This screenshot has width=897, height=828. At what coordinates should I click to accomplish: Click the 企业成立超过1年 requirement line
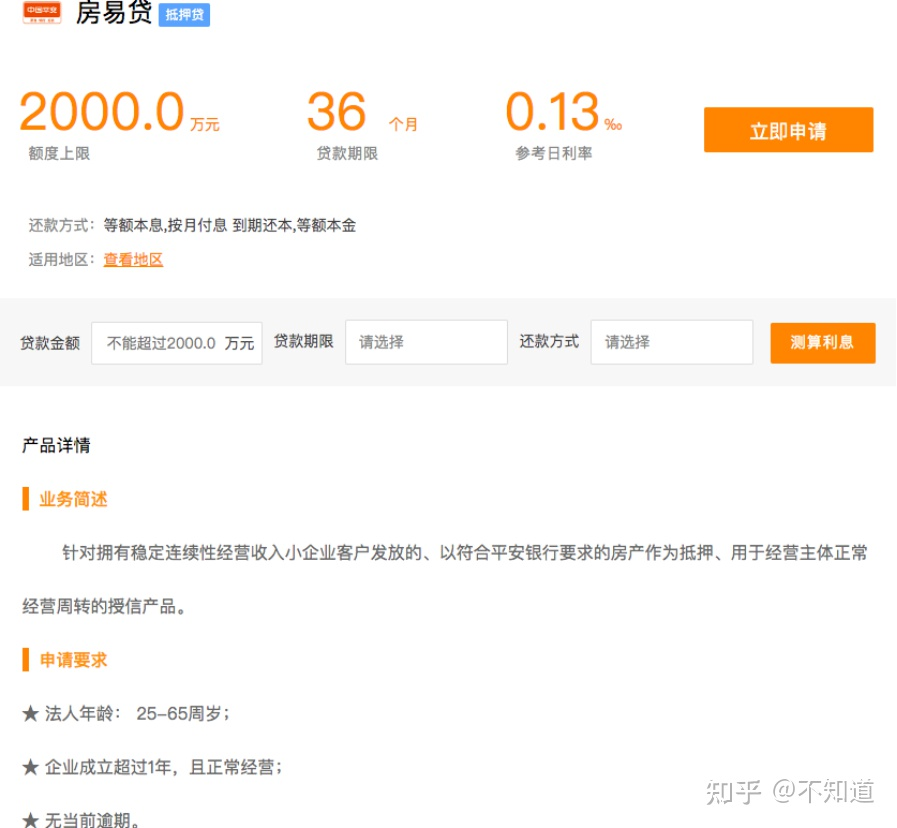click(x=152, y=767)
